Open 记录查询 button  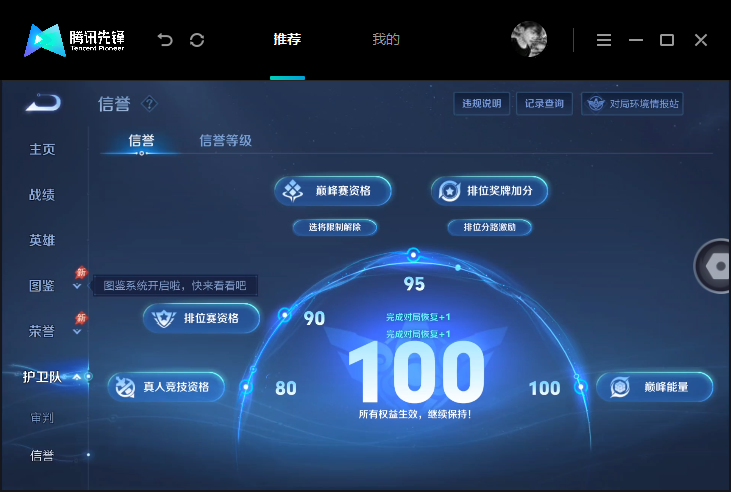(x=545, y=104)
